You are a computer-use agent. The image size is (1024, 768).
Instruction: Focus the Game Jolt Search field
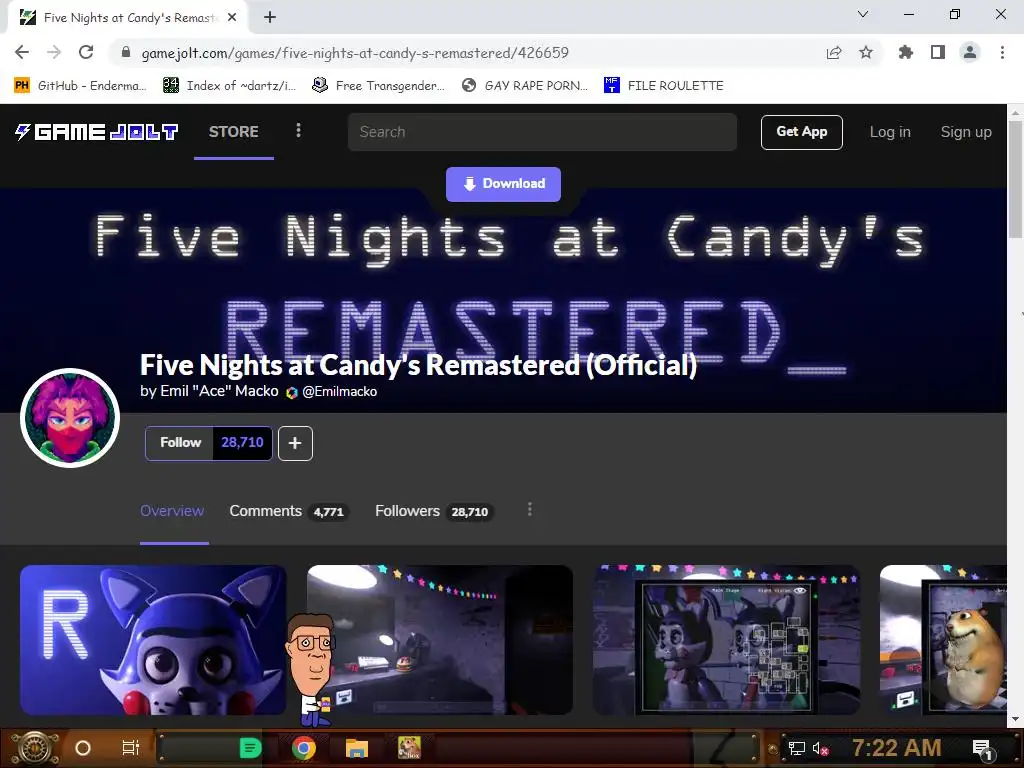tap(542, 132)
